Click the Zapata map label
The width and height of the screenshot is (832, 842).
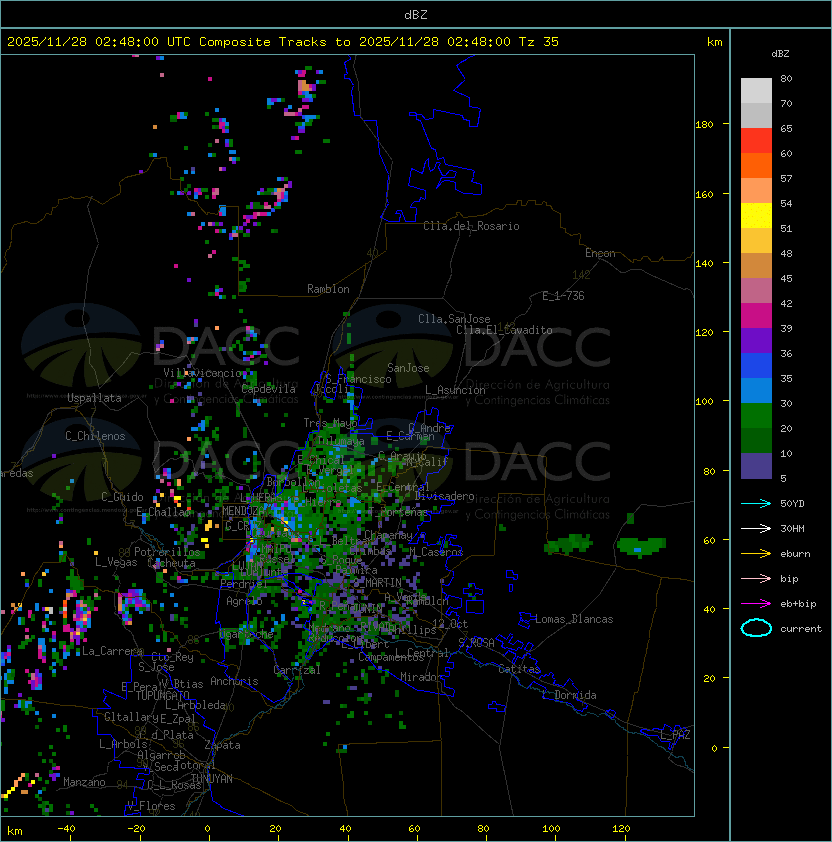[x=222, y=745]
